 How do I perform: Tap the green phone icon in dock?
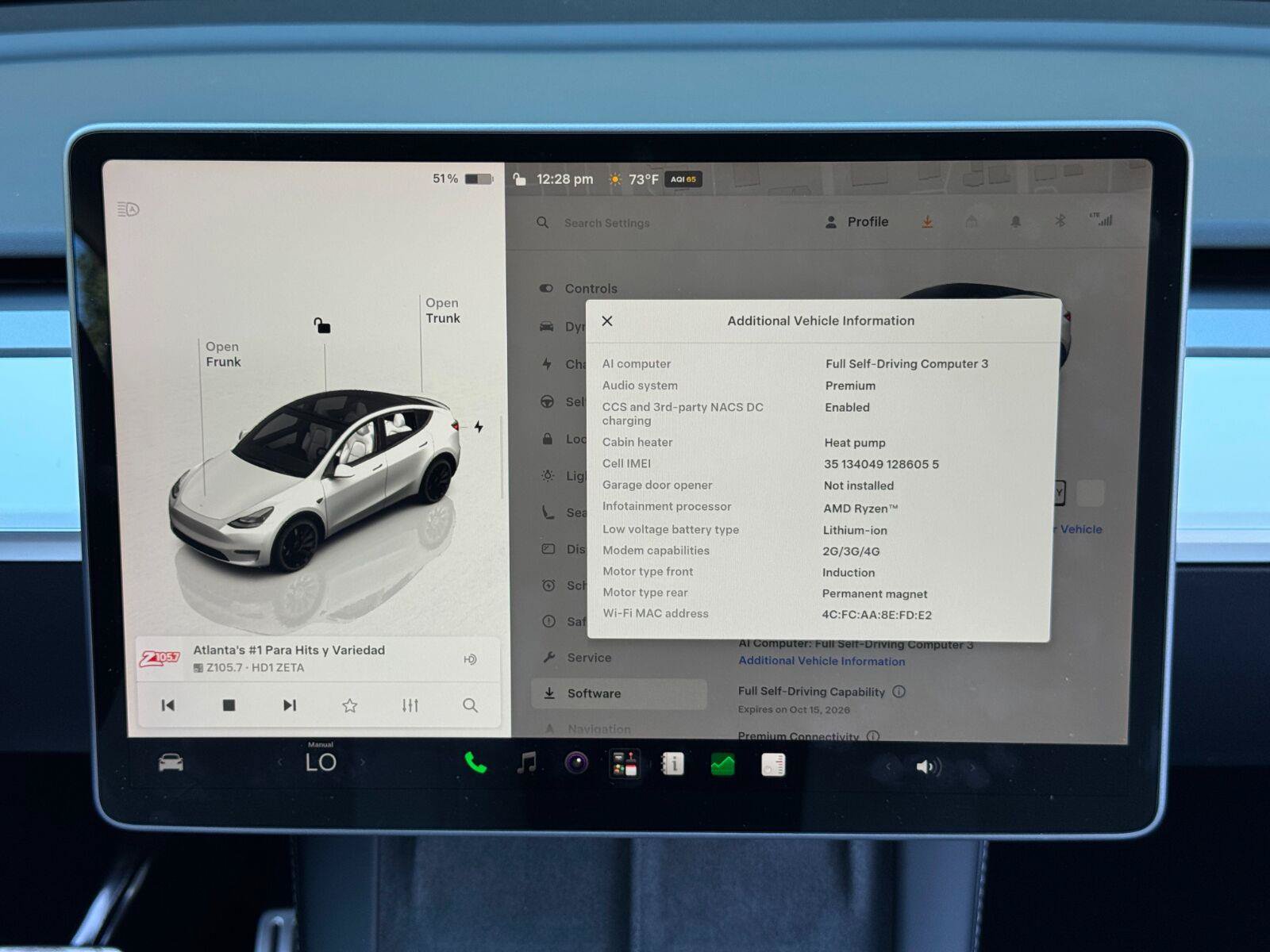475,763
